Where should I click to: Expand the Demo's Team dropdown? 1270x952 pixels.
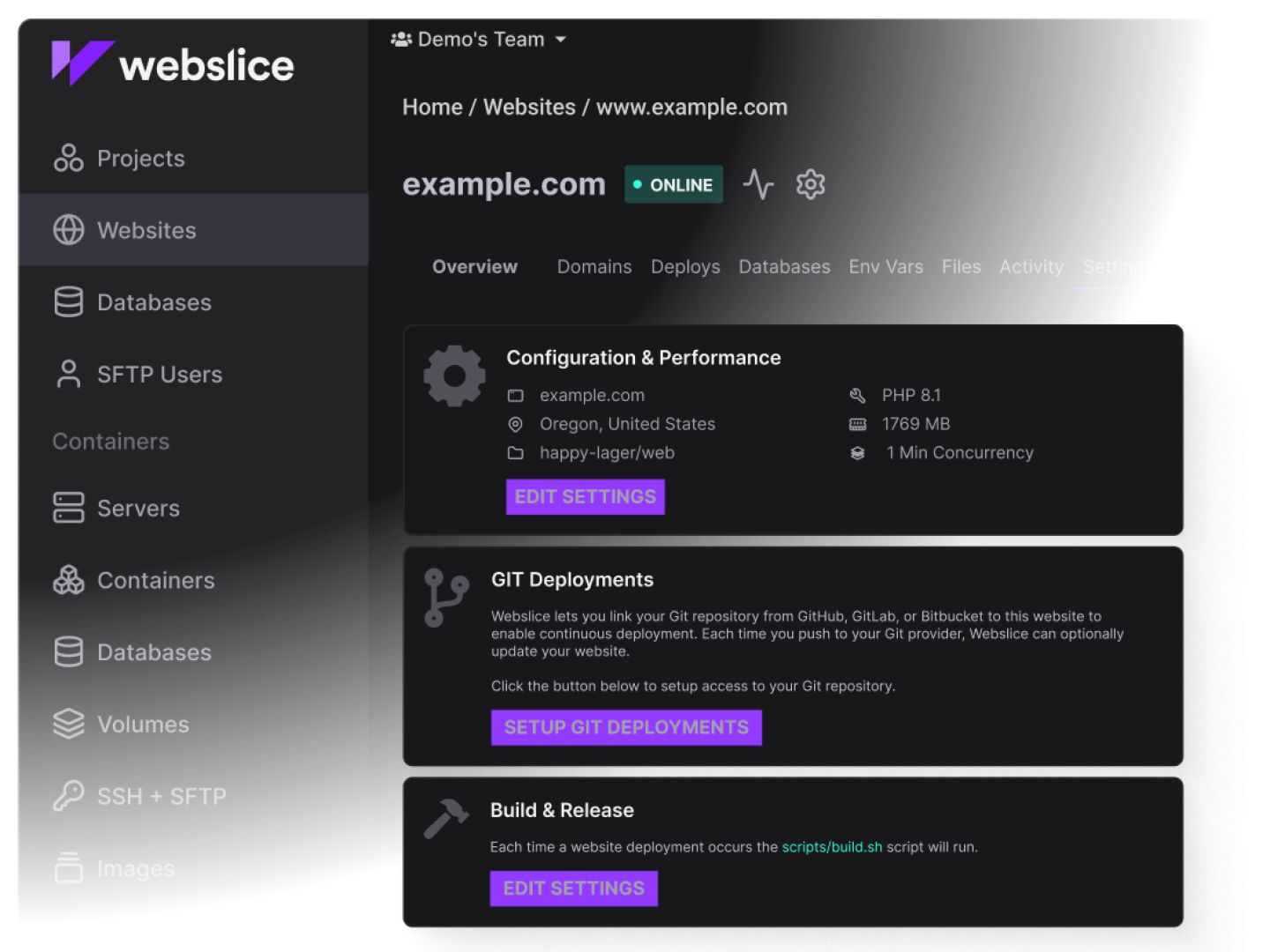pyautogui.click(x=479, y=40)
